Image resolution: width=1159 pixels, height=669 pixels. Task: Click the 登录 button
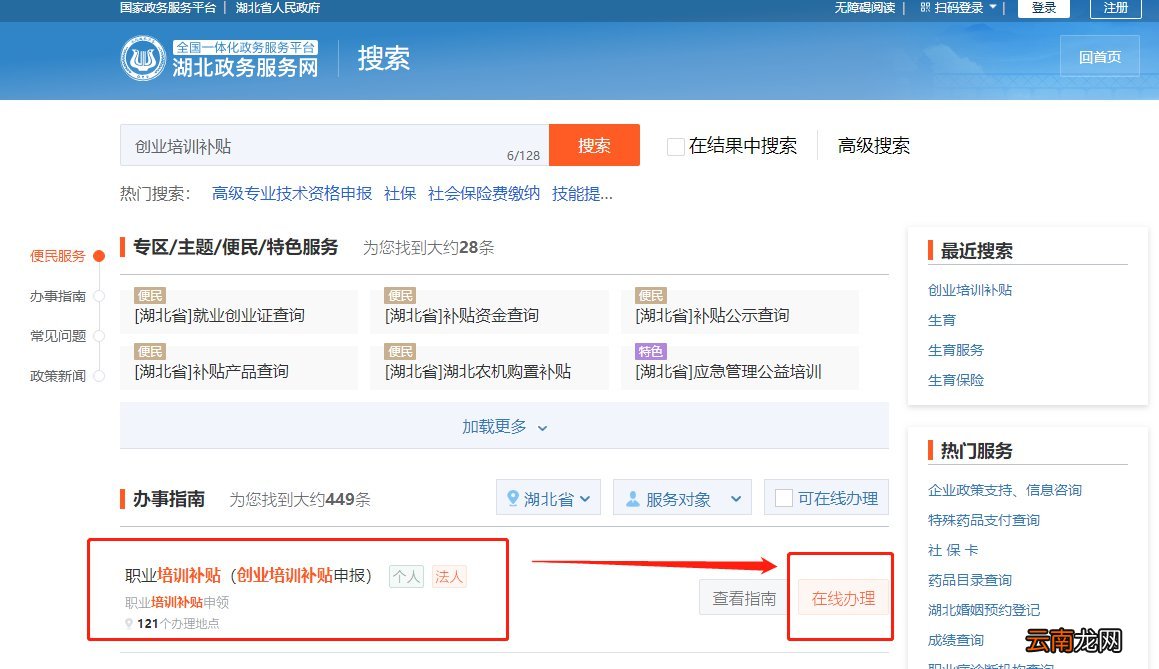pos(1044,7)
